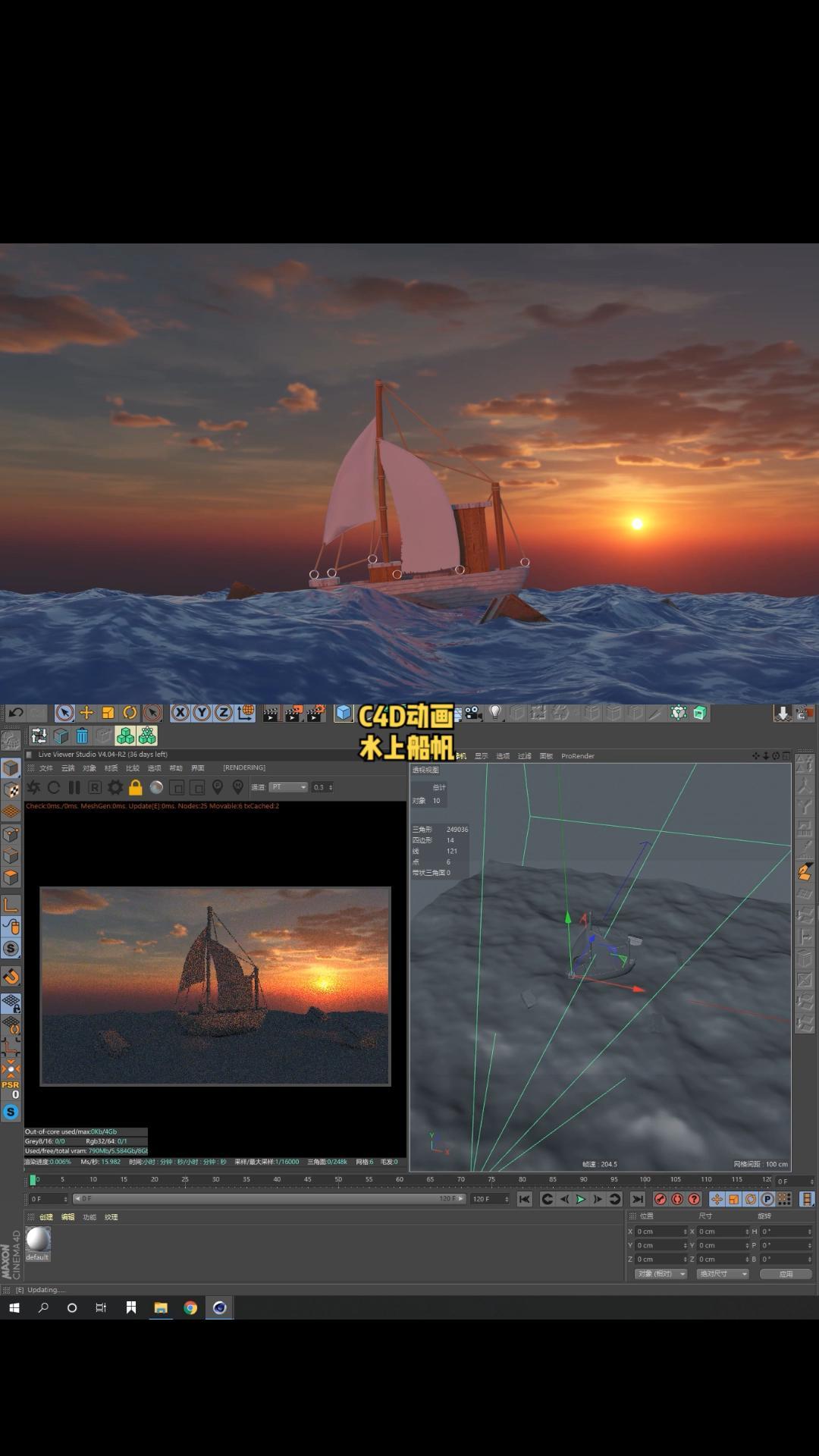This screenshot has height=1456, width=819.
Task: Add a cube primitive object
Action: point(344,713)
